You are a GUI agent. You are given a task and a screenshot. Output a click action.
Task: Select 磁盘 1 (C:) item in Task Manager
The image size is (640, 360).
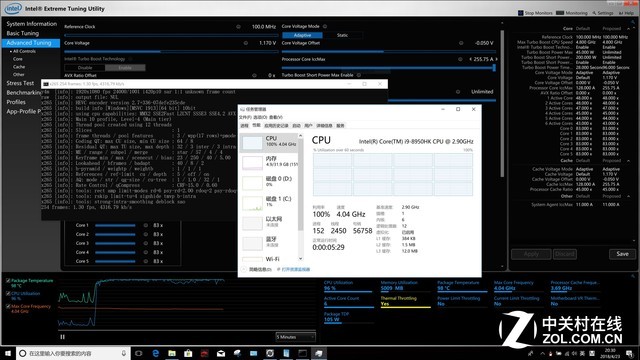coord(269,203)
